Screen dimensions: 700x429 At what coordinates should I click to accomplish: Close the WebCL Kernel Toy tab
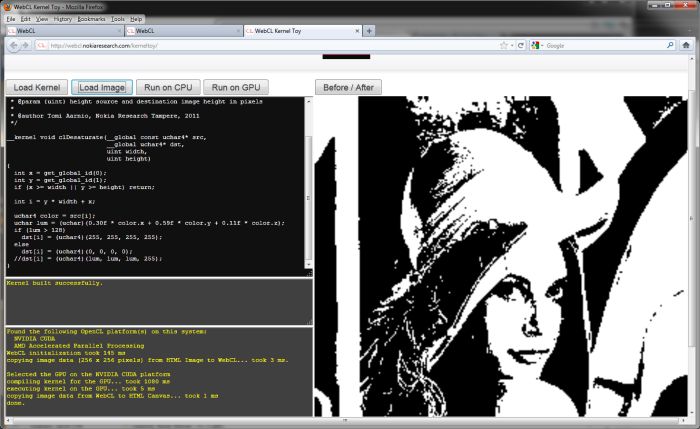coord(357,31)
